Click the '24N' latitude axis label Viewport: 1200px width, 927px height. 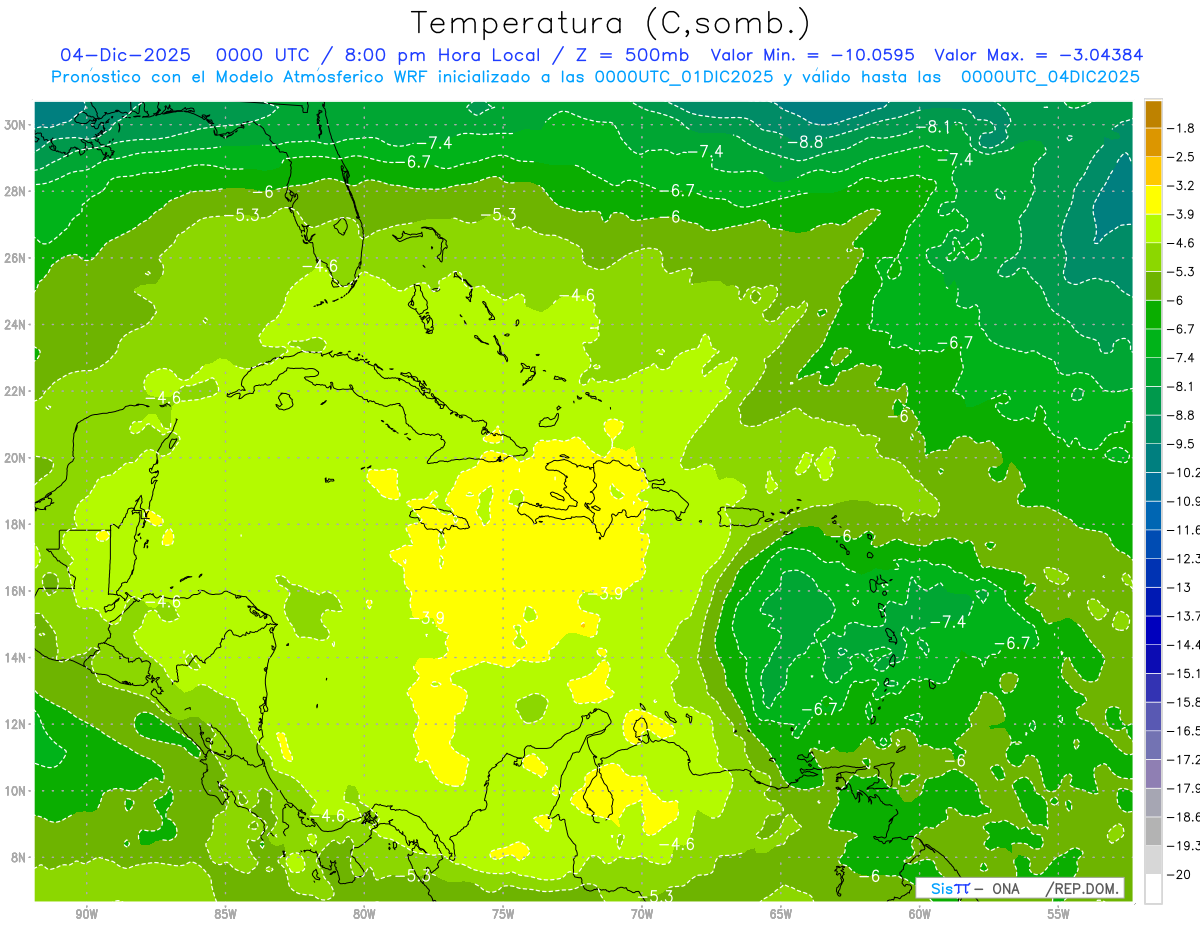16,324
